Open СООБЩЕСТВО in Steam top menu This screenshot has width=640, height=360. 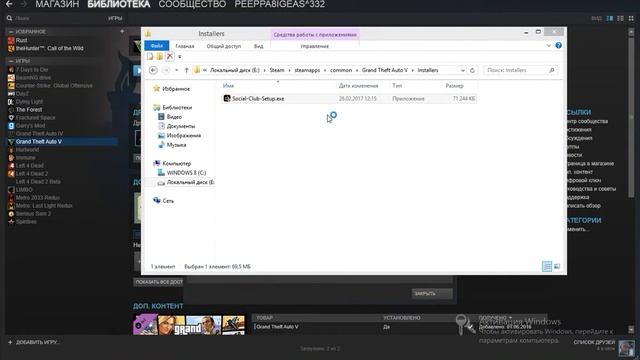(192, 4)
